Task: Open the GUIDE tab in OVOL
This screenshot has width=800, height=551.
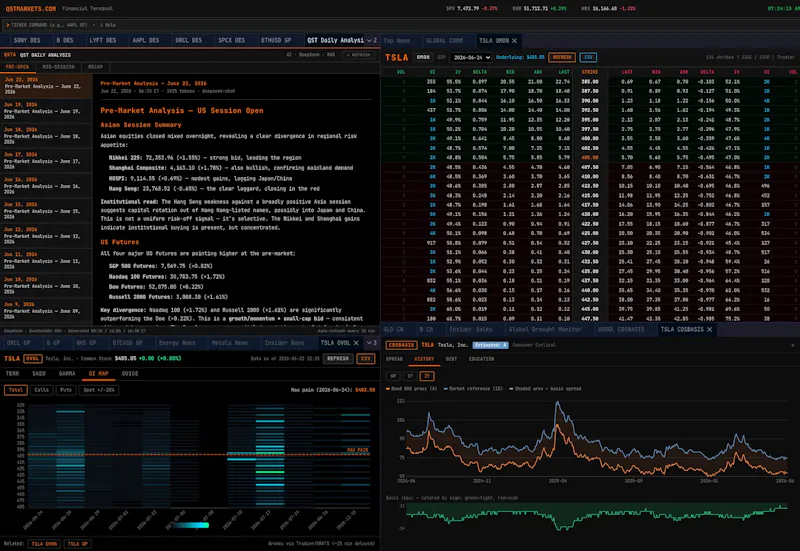Action: tap(130, 374)
